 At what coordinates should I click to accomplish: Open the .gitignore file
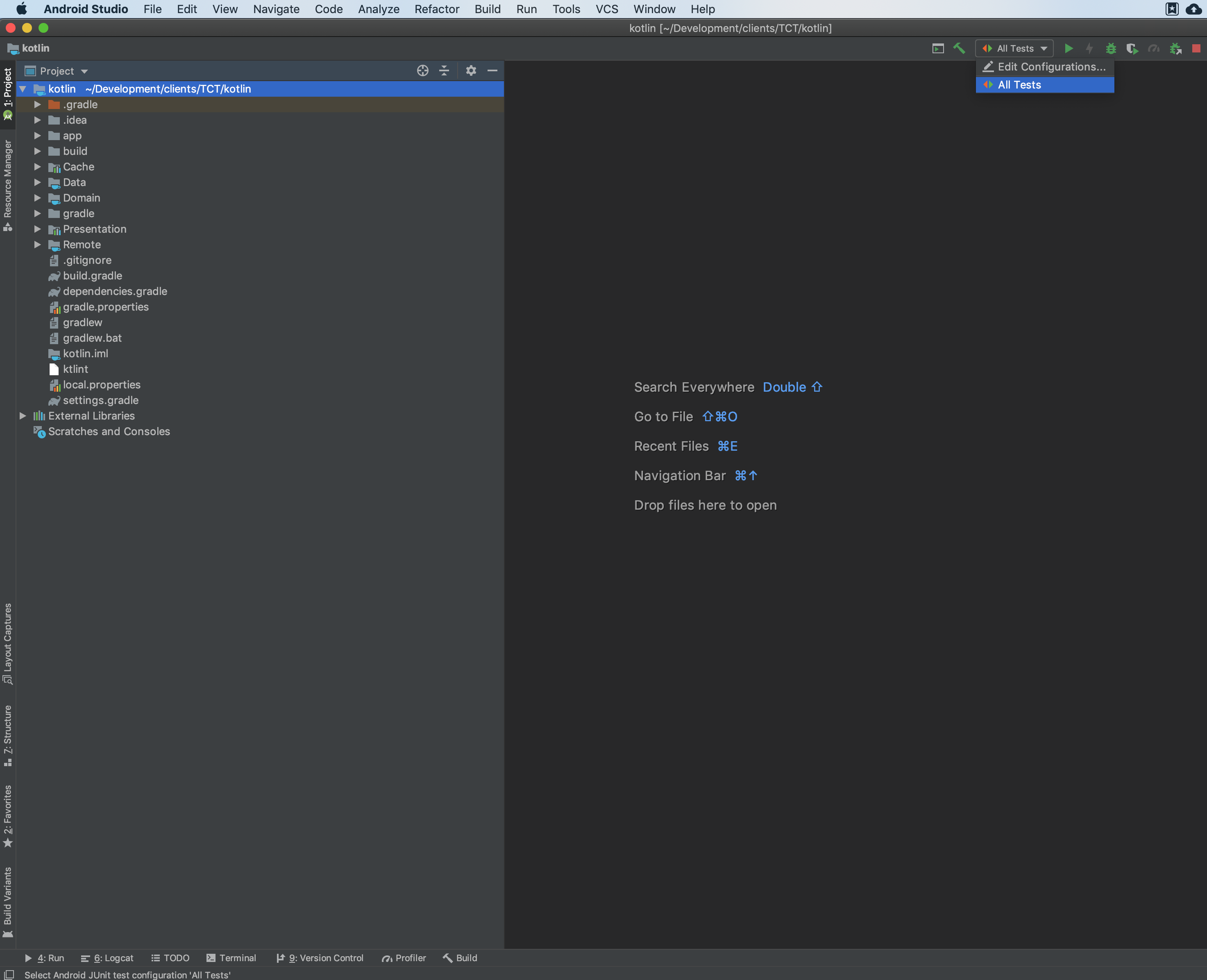click(87, 260)
